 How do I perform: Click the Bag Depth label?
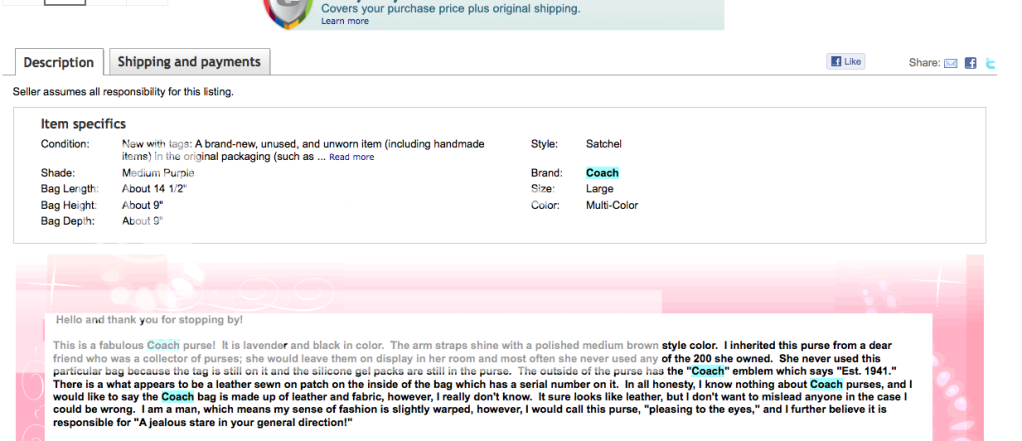[x=68, y=221]
